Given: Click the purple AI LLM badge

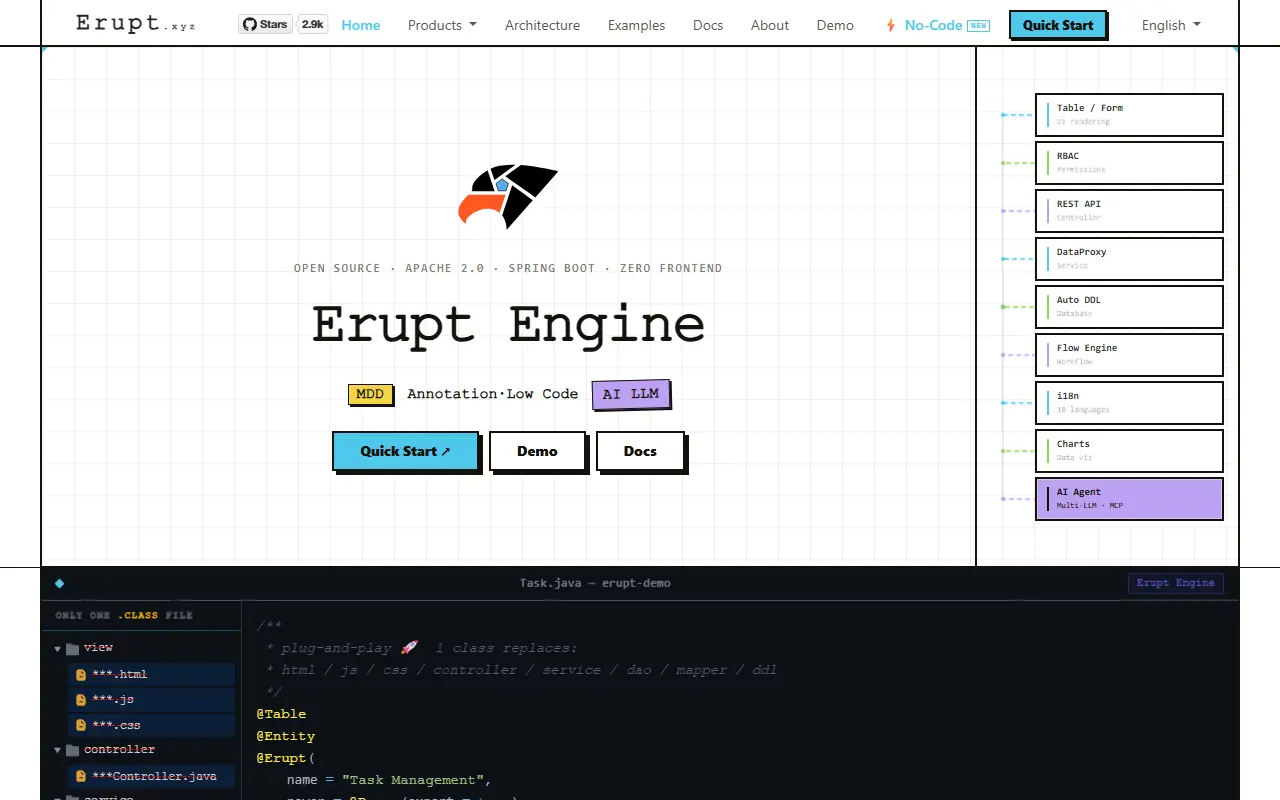Looking at the screenshot, I should coord(631,394).
